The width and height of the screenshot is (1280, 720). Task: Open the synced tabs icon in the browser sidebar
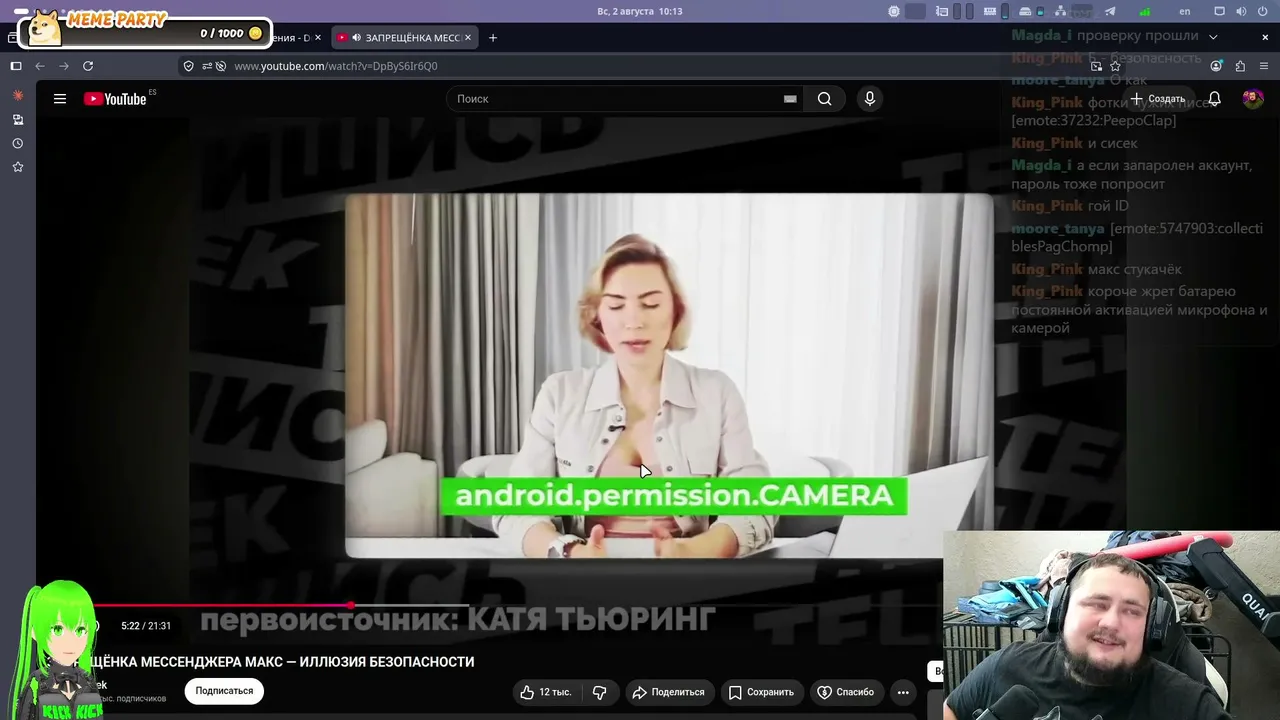point(17,119)
